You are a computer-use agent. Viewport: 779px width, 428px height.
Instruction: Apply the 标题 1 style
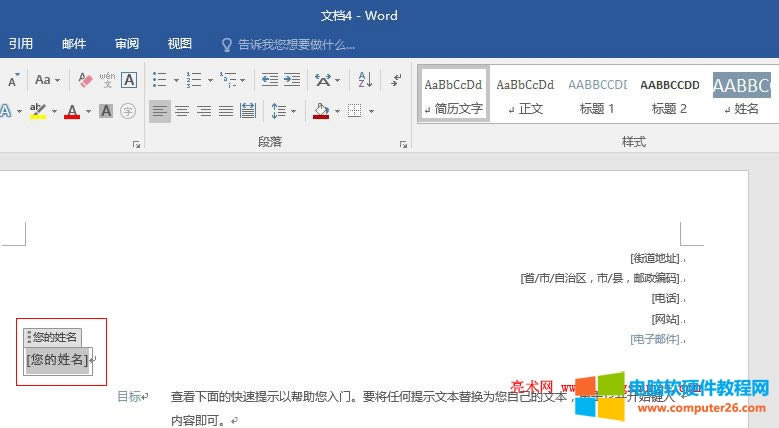(x=598, y=96)
